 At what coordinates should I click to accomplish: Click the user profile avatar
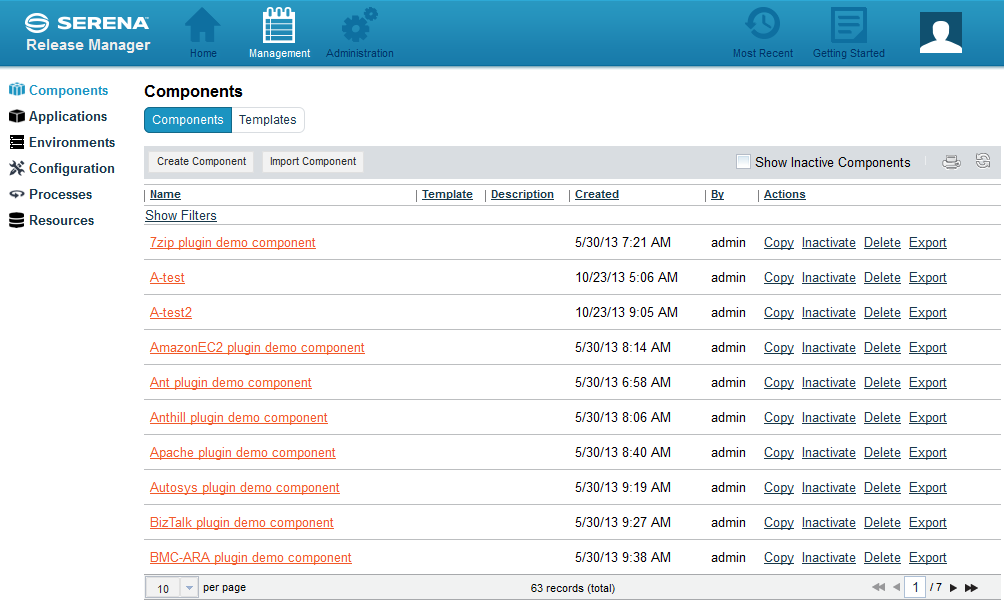click(x=940, y=33)
